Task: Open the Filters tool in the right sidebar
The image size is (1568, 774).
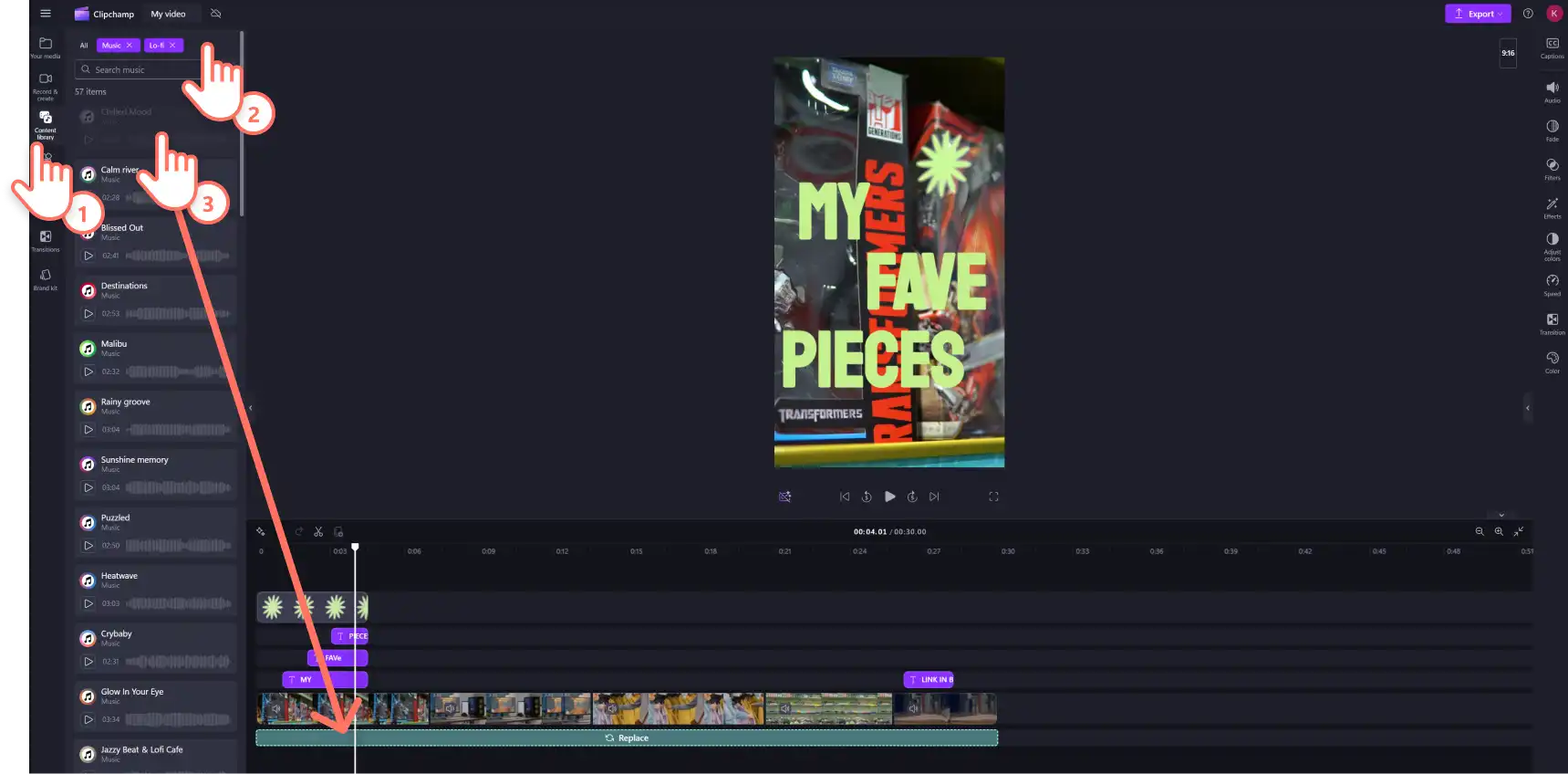Action: (1552, 169)
